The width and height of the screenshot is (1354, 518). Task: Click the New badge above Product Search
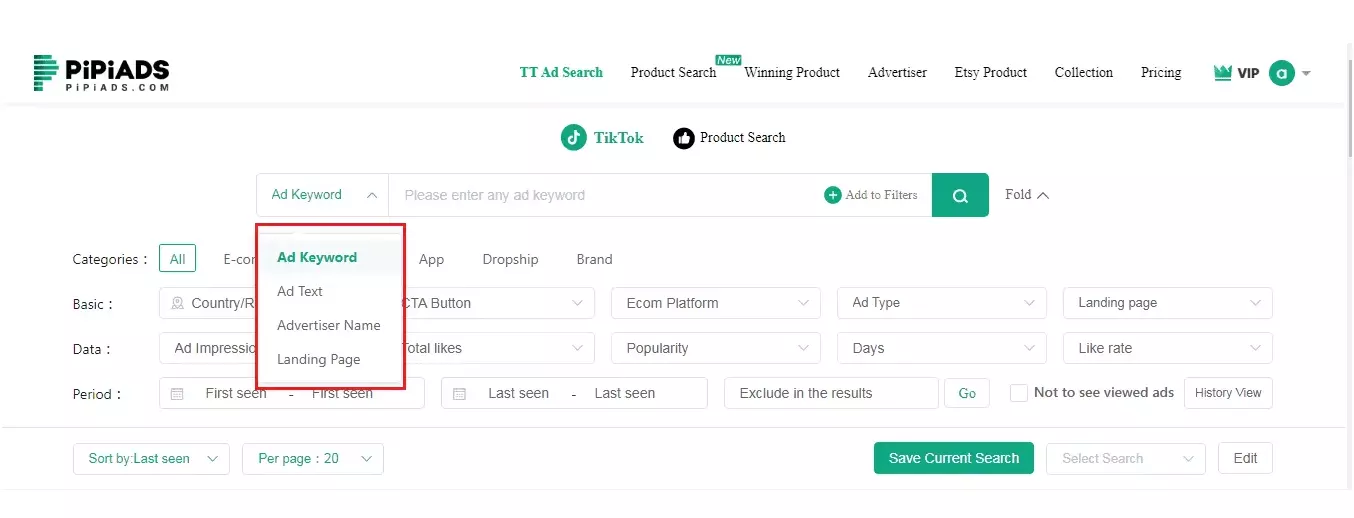tap(729, 60)
